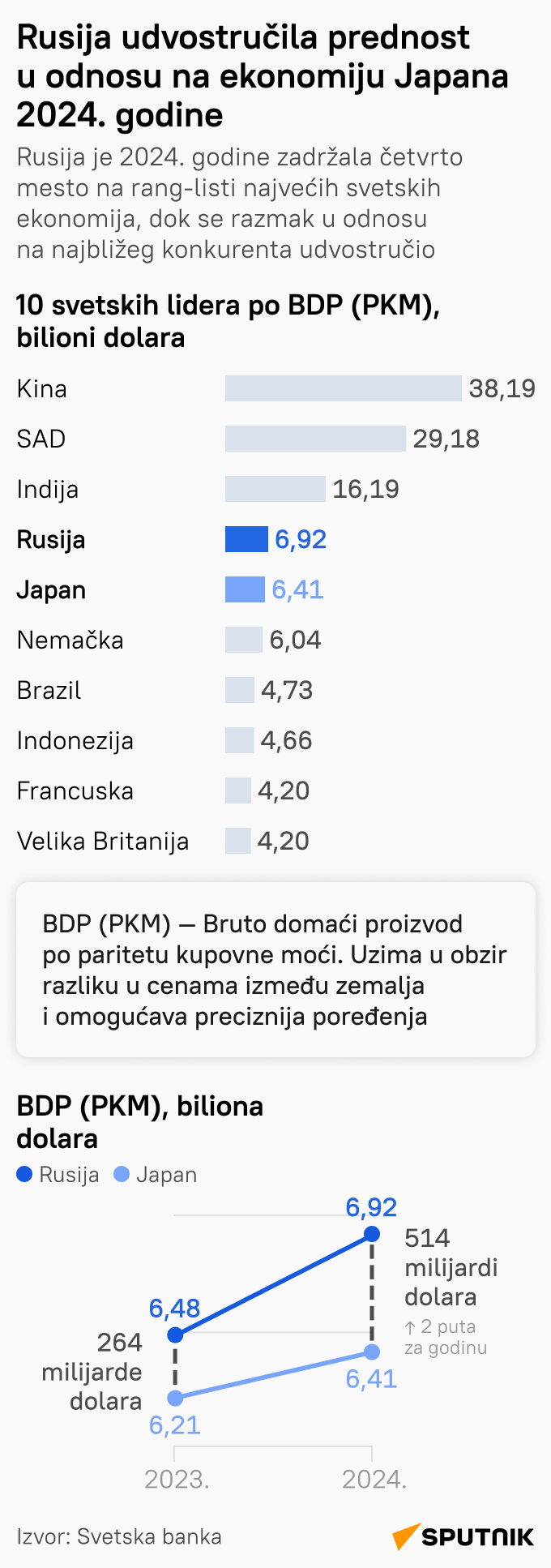Click the Velika Britanija bar
Screen dimensions: 551x1568
238,841
